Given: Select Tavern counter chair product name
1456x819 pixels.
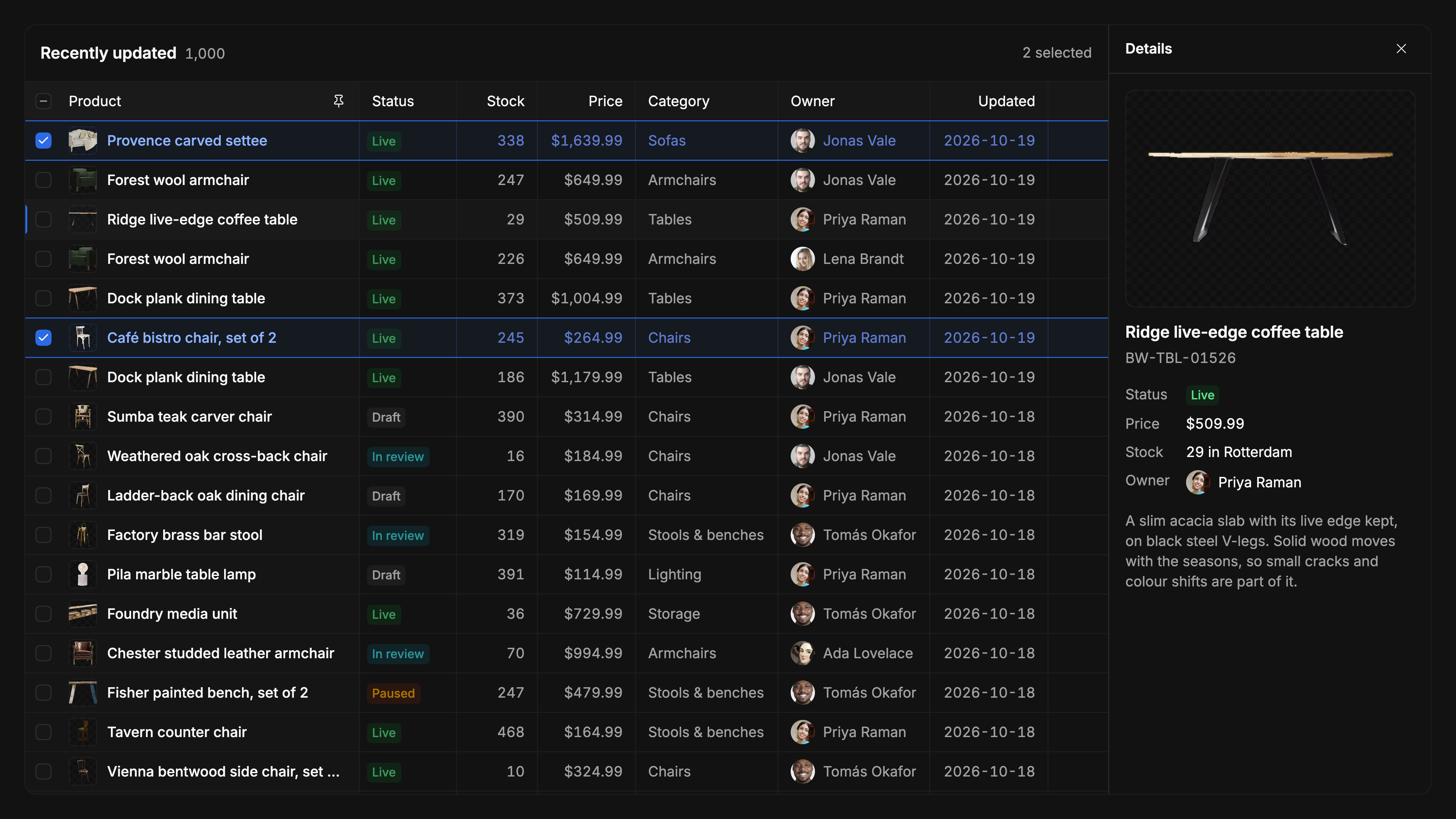Looking at the screenshot, I should click(x=177, y=732).
